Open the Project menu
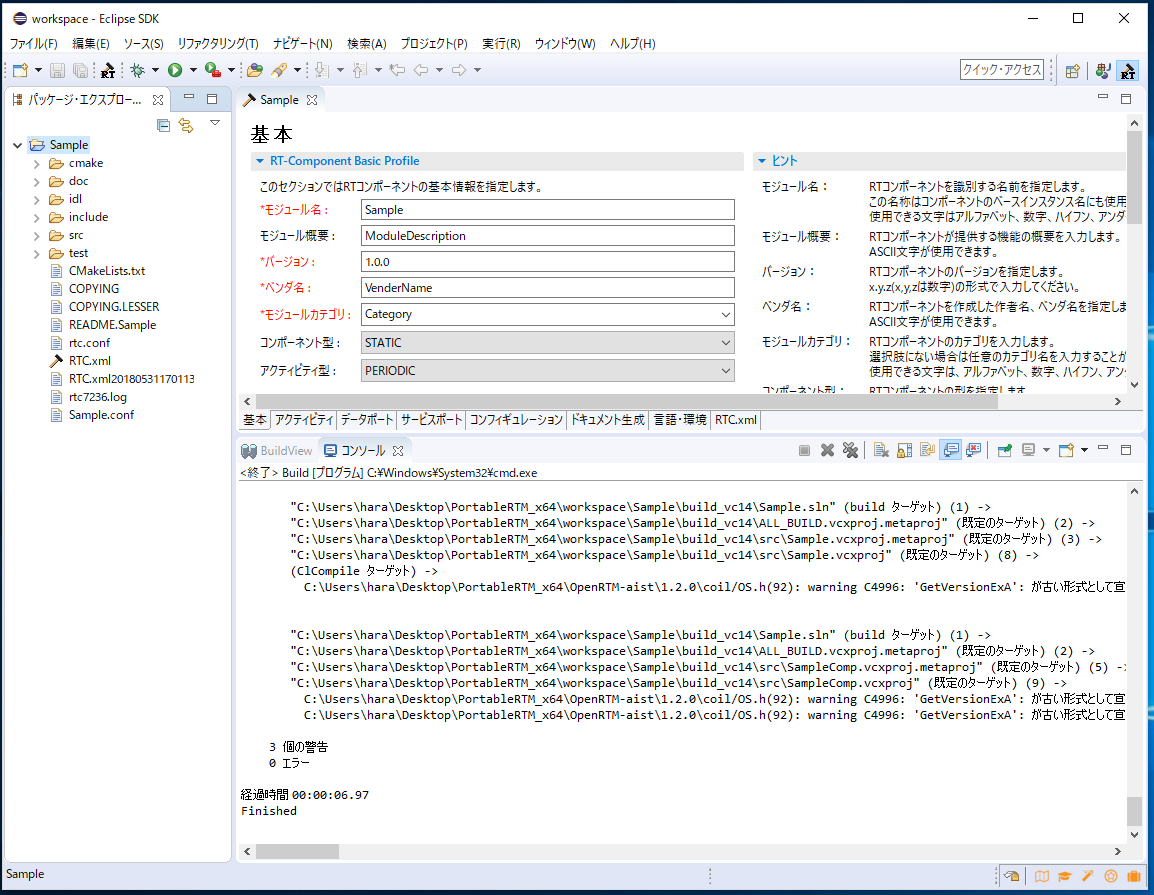1154x895 pixels. click(x=434, y=43)
